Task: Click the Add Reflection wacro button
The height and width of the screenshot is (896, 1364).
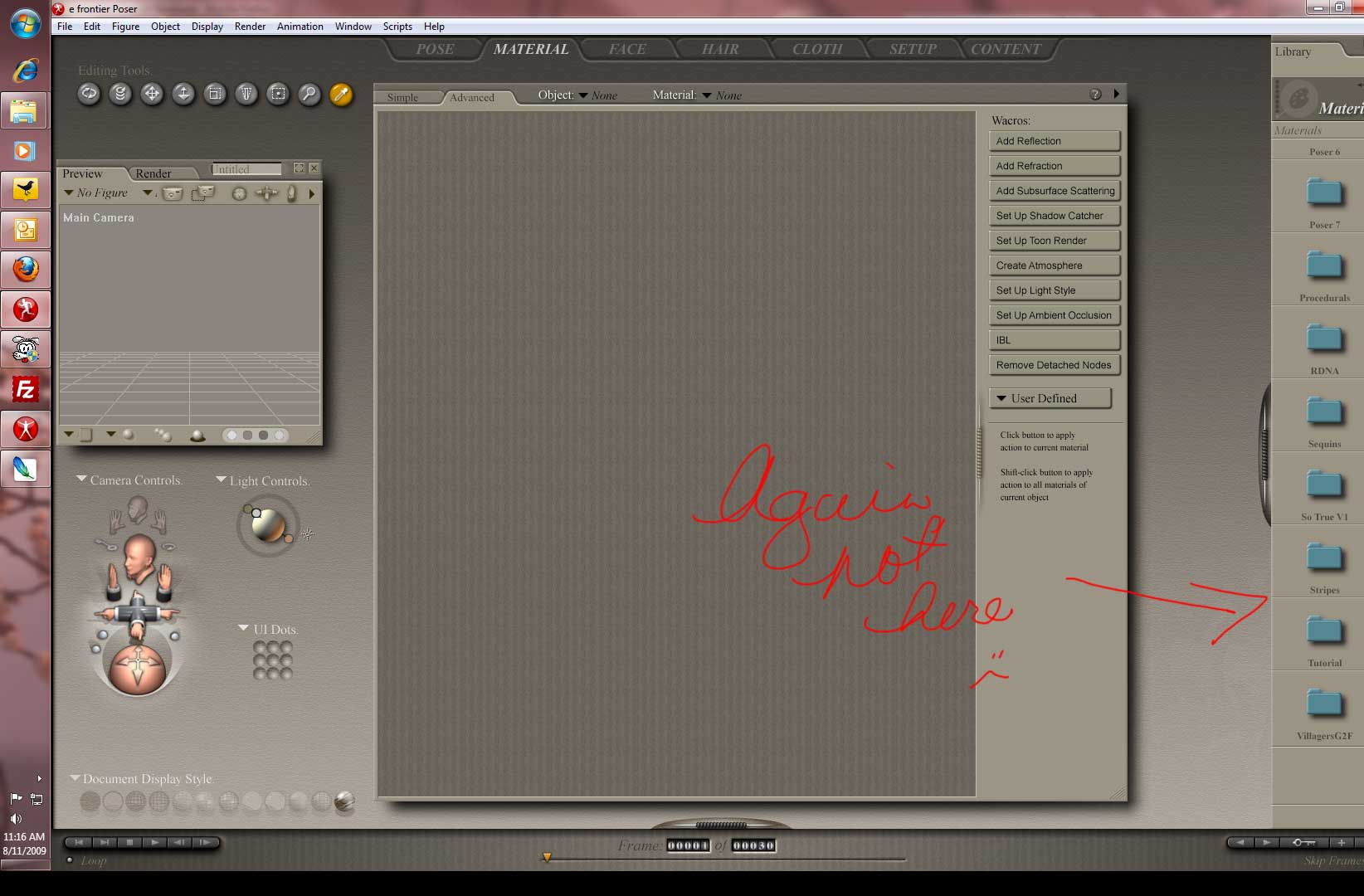Action: [1055, 141]
